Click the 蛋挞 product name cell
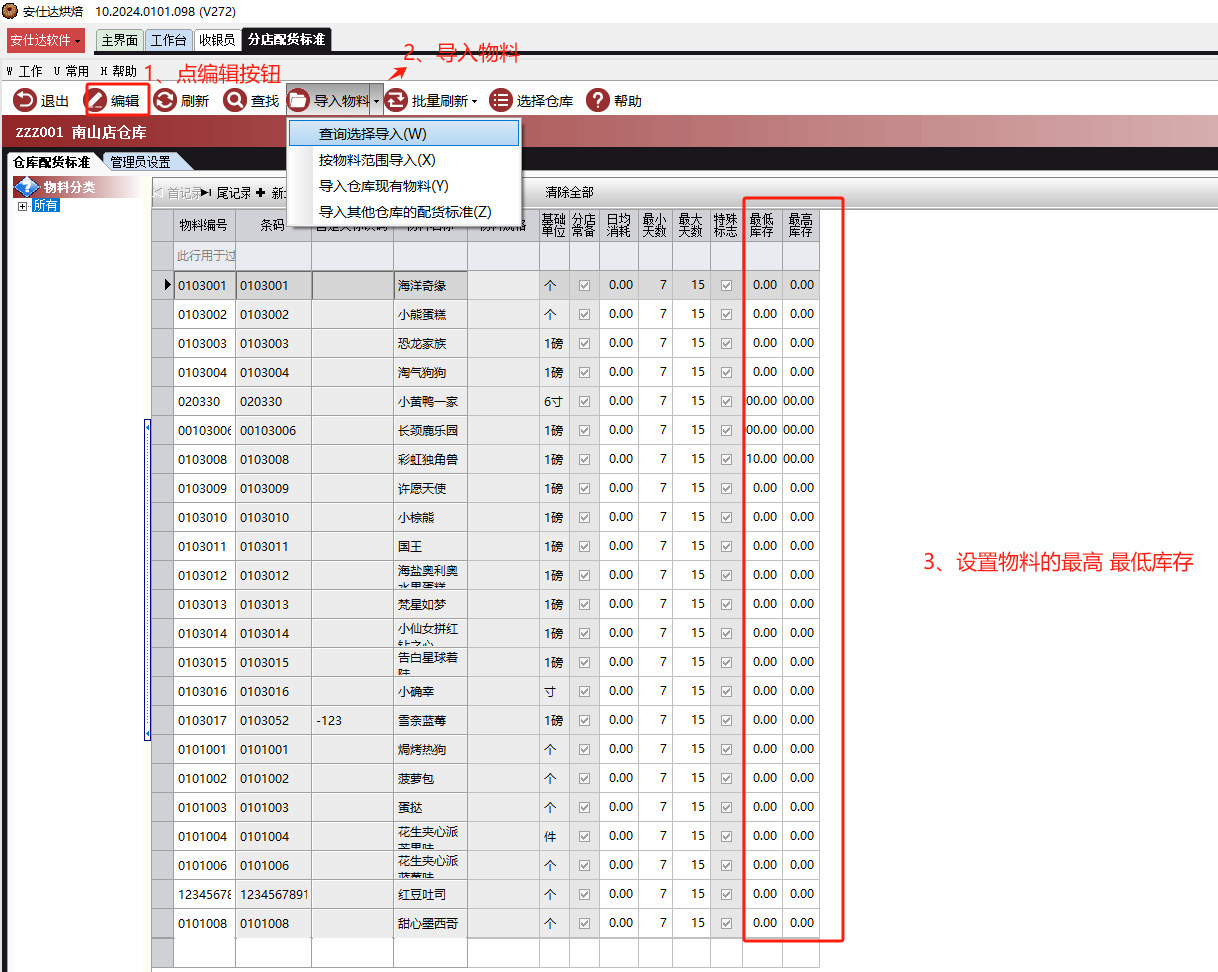Viewport: 1218px width, 972px height. tap(430, 807)
